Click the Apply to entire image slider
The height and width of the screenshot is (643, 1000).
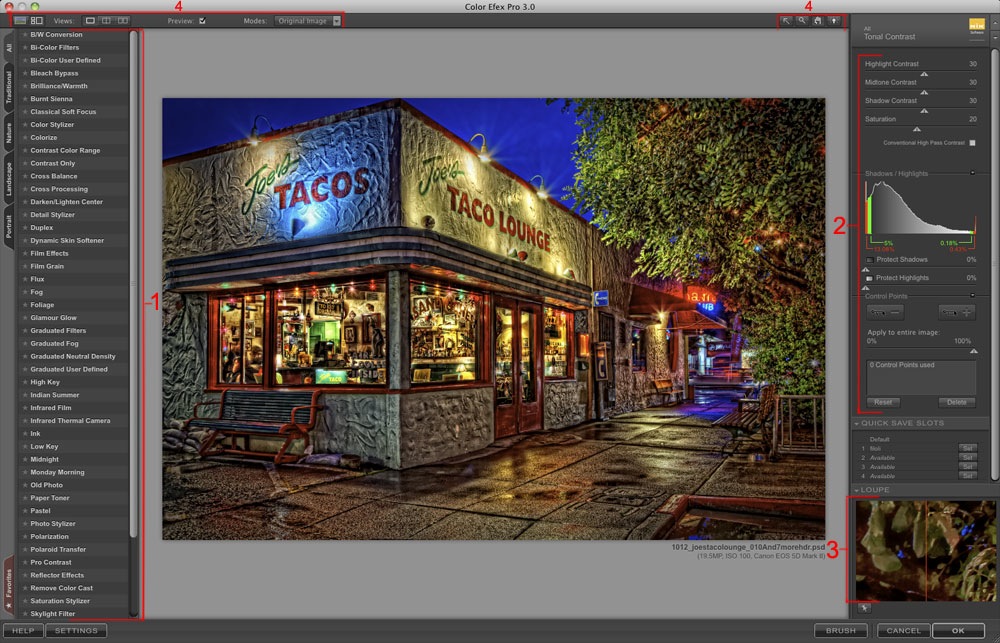[x=974, y=351]
